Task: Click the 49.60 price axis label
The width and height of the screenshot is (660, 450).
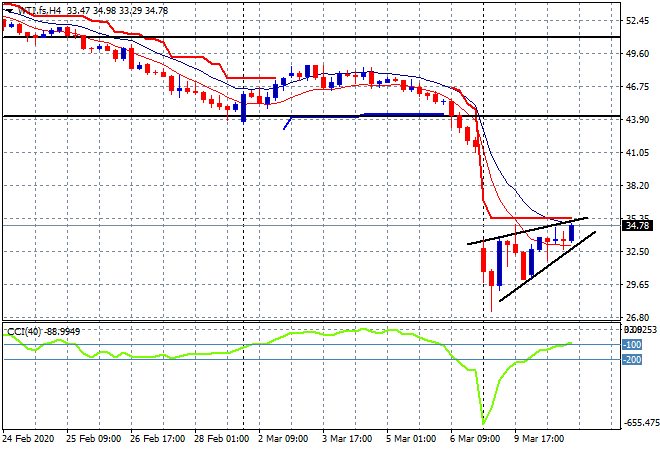Action: (x=637, y=53)
